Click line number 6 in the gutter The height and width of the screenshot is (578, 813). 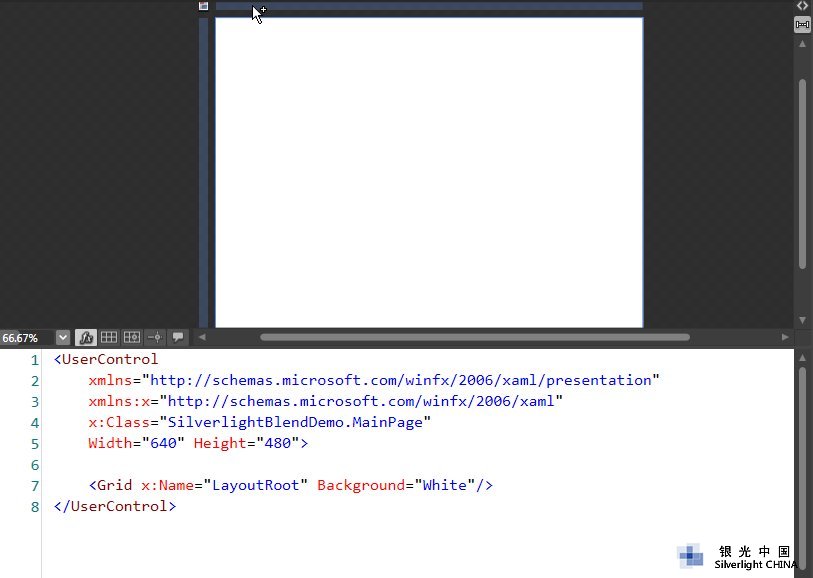point(35,465)
